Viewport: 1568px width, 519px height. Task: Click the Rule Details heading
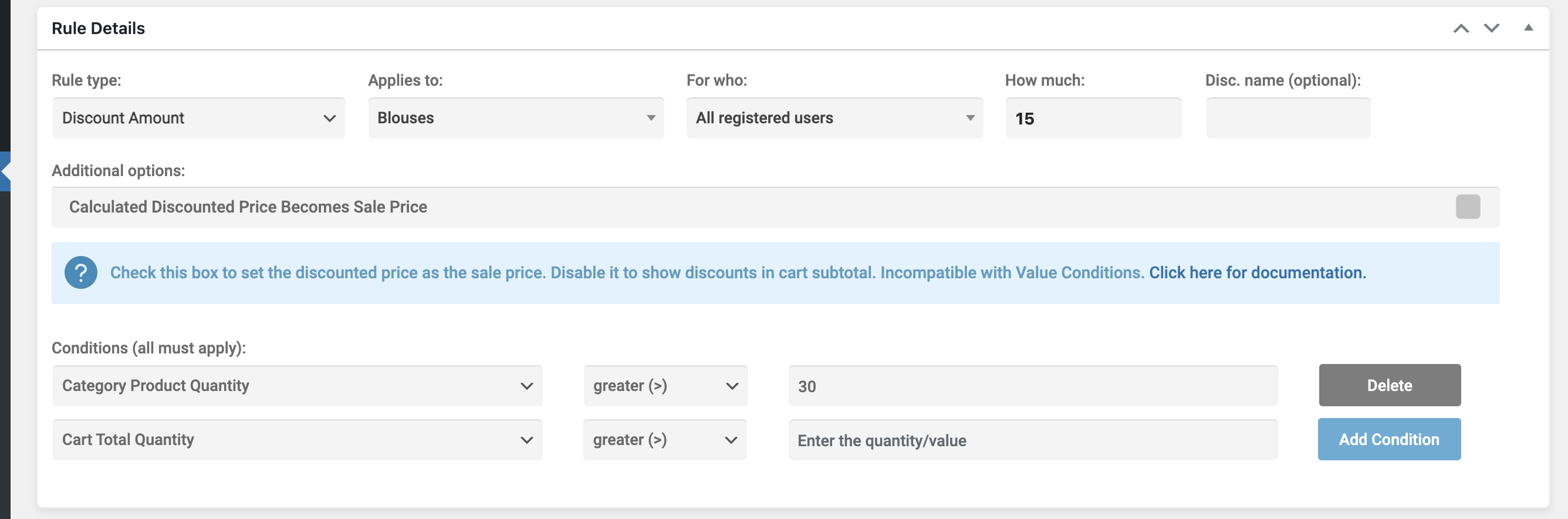tap(98, 28)
